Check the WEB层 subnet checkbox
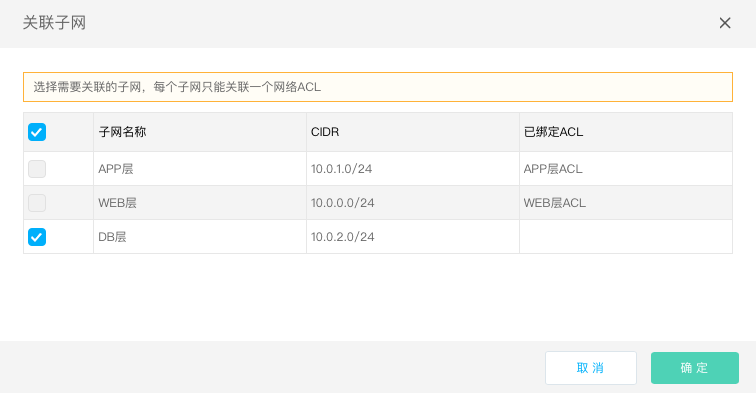The width and height of the screenshot is (756, 393). pos(37,203)
